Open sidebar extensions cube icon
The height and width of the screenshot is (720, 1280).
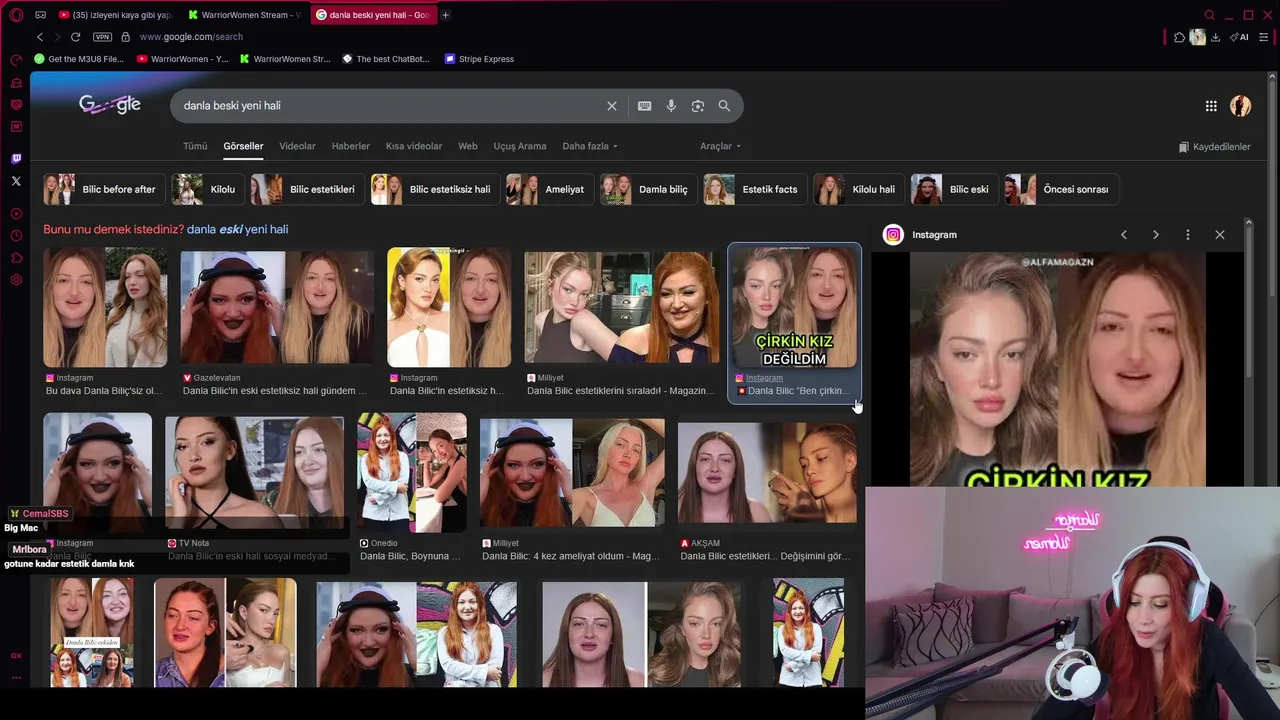16,258
